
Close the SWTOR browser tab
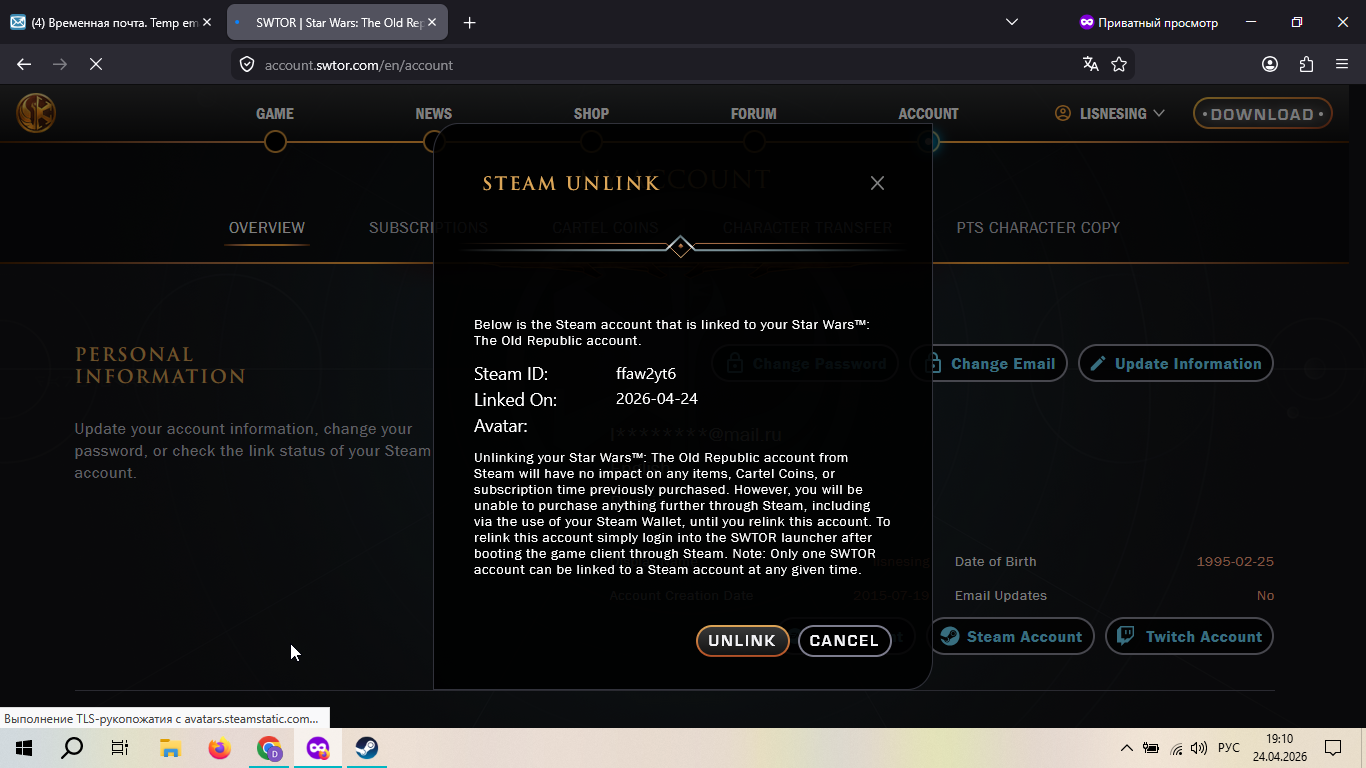coord(433,22)
